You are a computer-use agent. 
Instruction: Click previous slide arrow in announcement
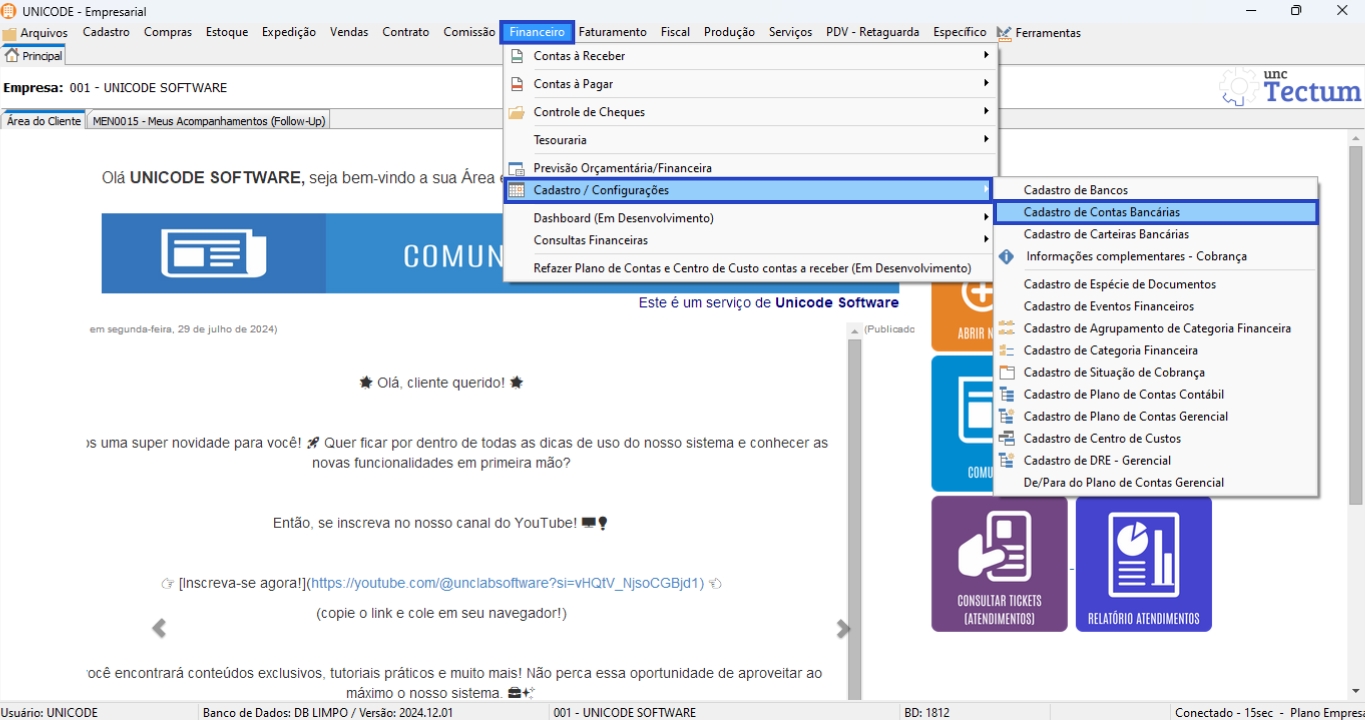tap(158, 628)
